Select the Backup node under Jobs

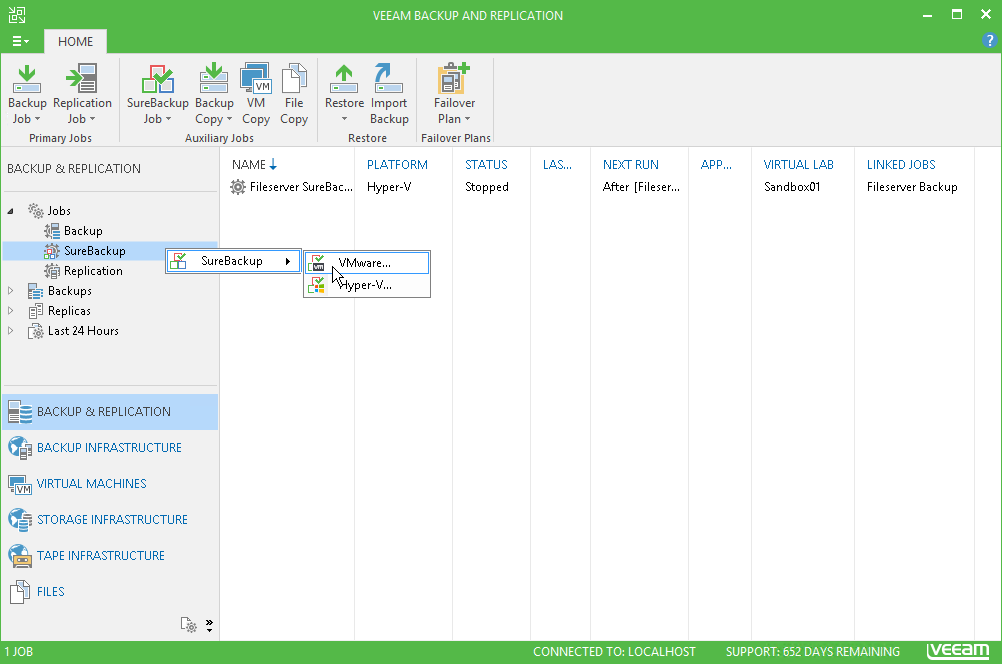[83, 231]
